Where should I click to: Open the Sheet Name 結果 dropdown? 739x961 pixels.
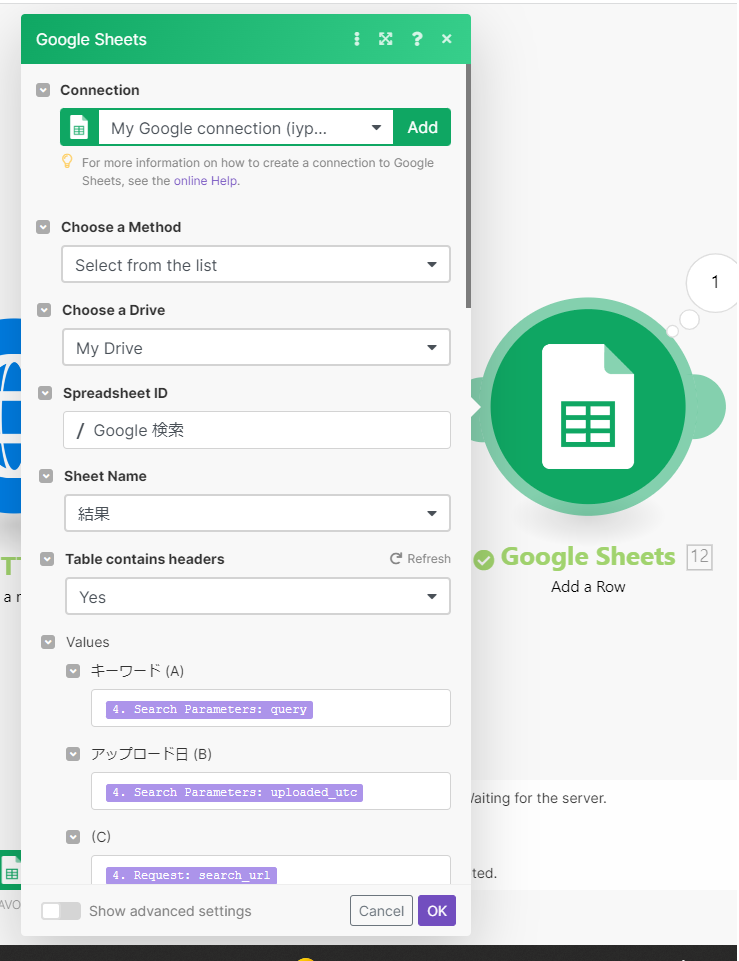point(257,513)
